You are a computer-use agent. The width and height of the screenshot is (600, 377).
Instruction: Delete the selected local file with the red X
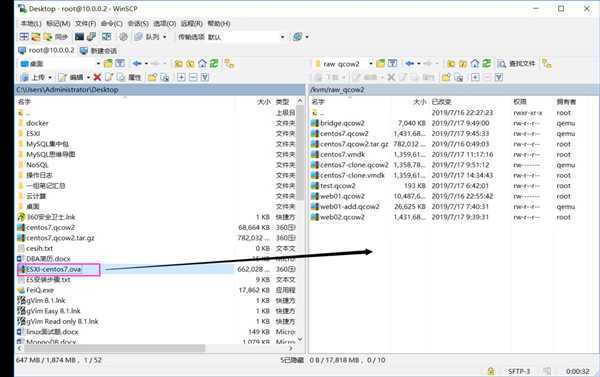tap(97, 77)
